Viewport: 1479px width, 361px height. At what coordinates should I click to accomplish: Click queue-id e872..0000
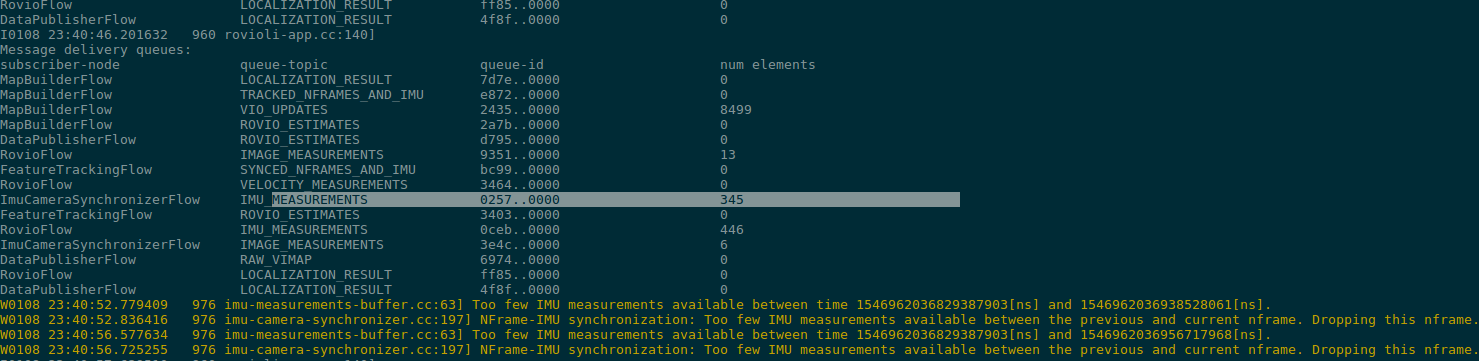(520, 95)
